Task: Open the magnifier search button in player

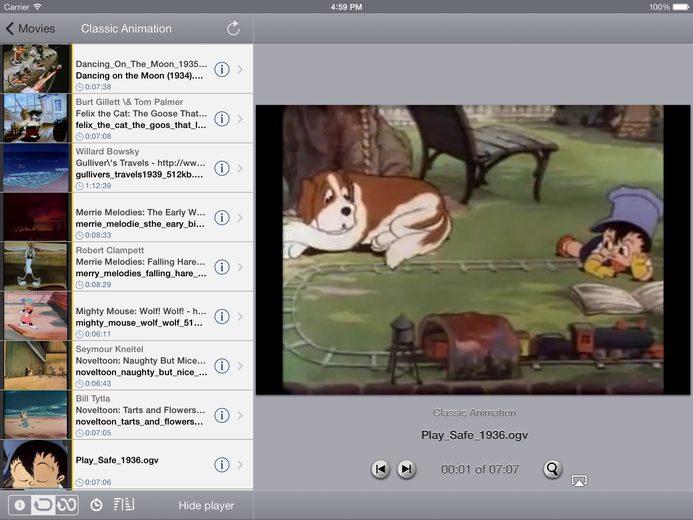Action: (x=552, y=469)
